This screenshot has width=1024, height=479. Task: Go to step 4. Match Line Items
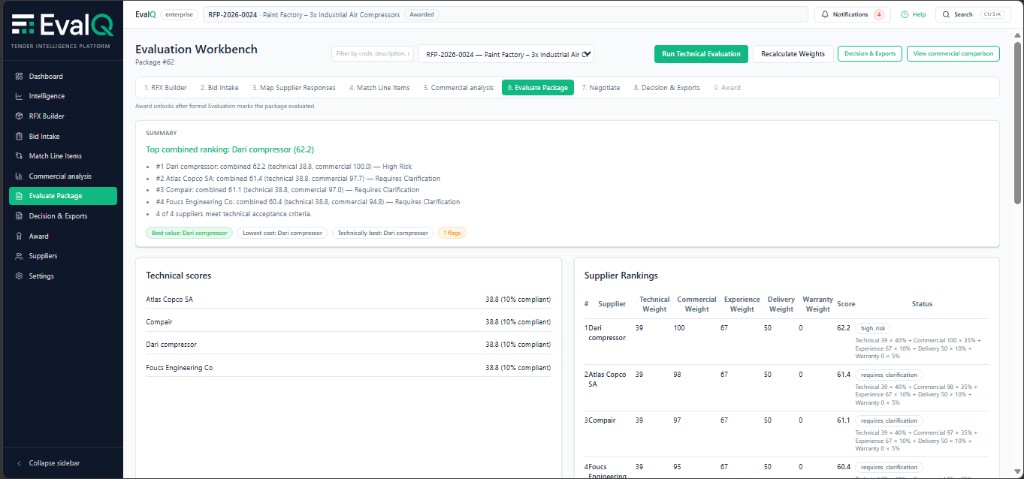(379, 87)
